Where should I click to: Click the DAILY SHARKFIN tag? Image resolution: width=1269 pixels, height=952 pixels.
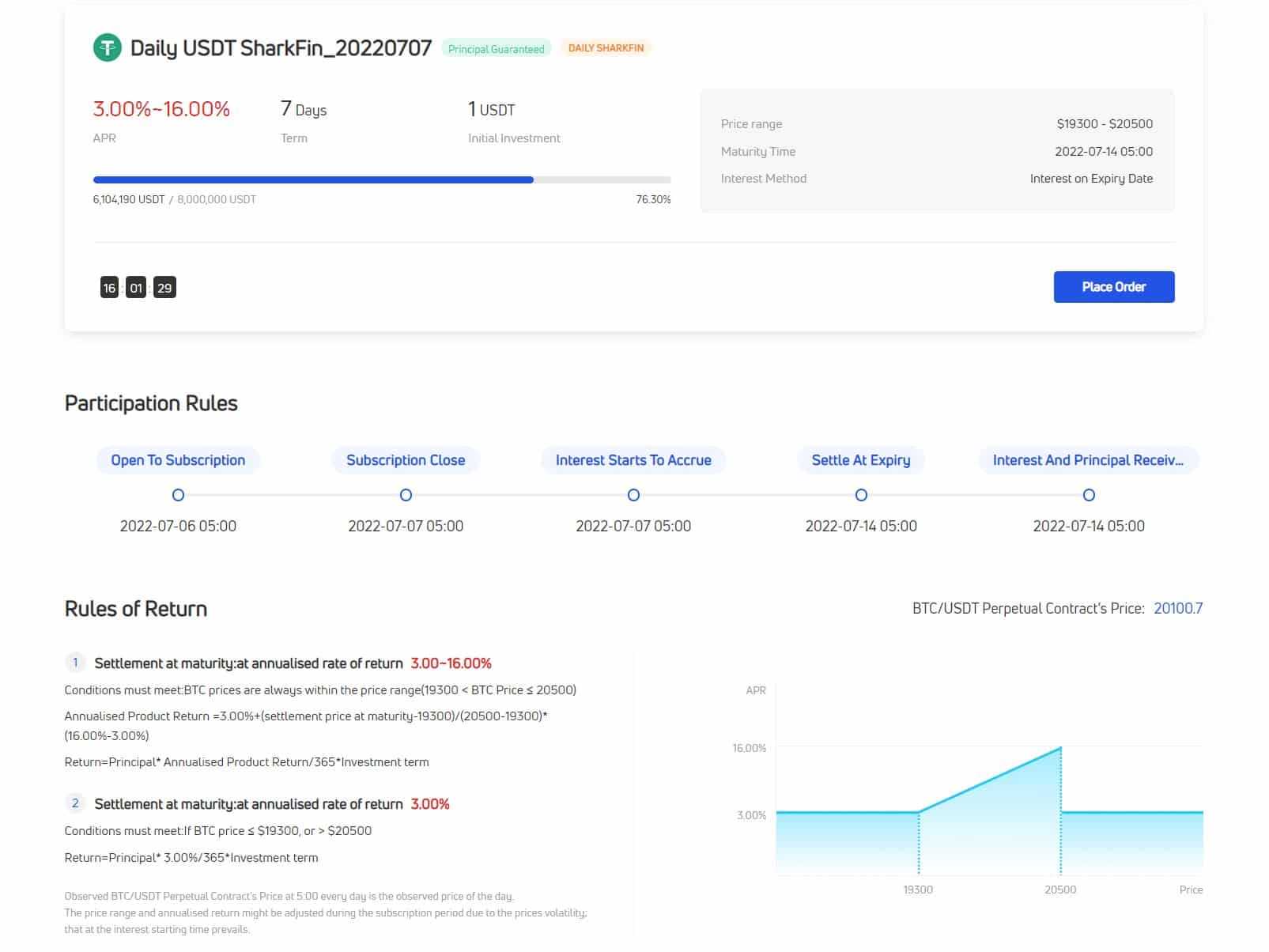(x=606, y=48)
